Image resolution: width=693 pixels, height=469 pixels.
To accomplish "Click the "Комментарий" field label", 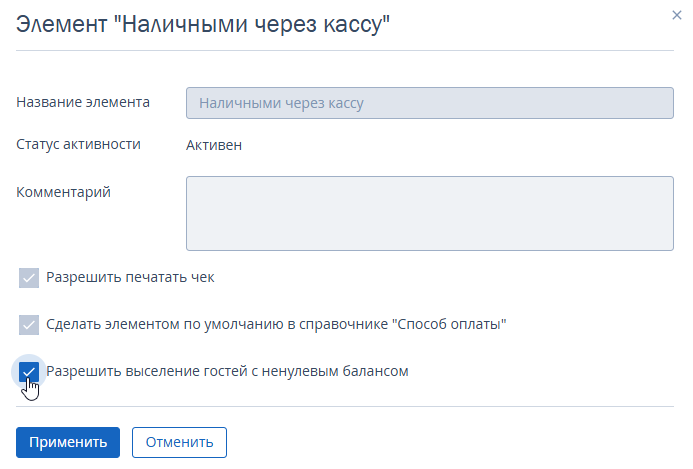I will tap(63, 192).
